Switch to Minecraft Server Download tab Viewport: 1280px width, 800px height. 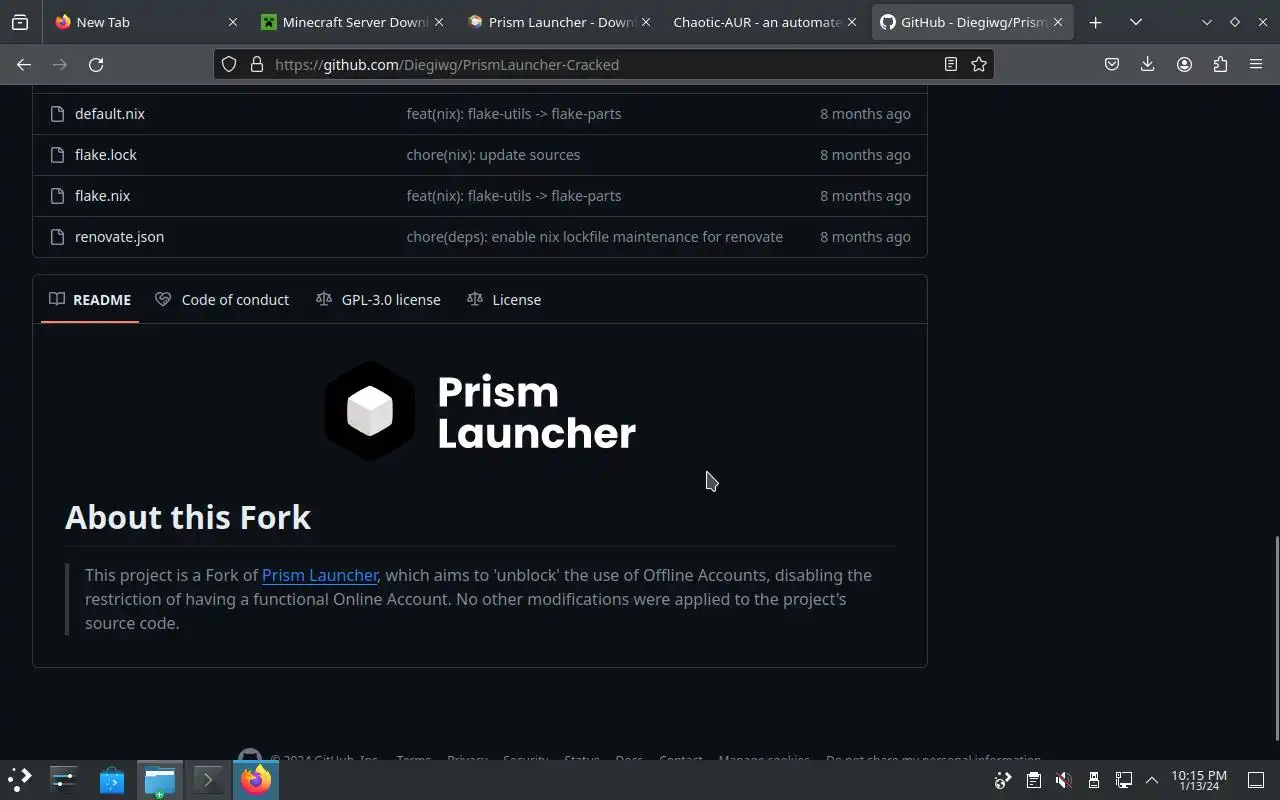pos(350,22)
